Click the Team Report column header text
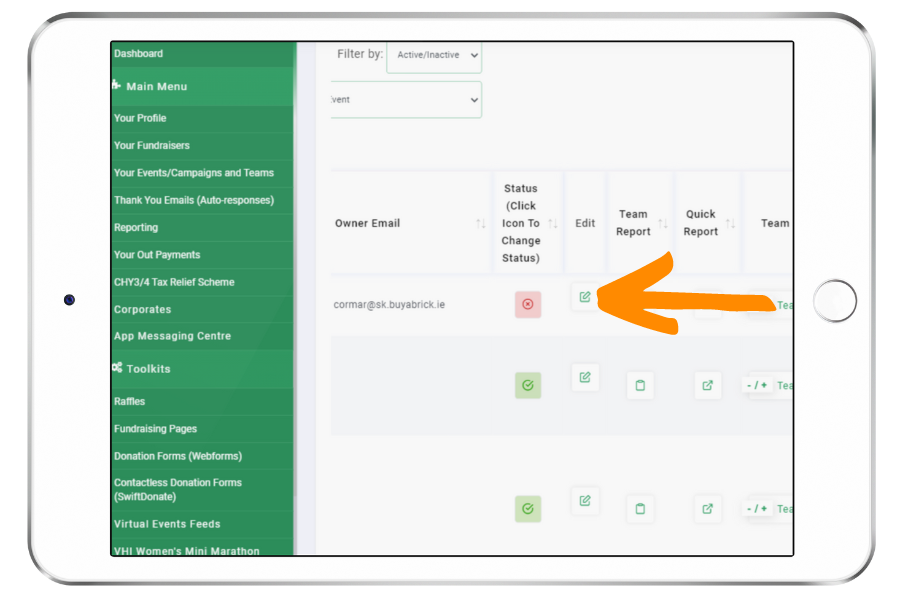This screenshot has height=600, width=900. pos(633,223)
